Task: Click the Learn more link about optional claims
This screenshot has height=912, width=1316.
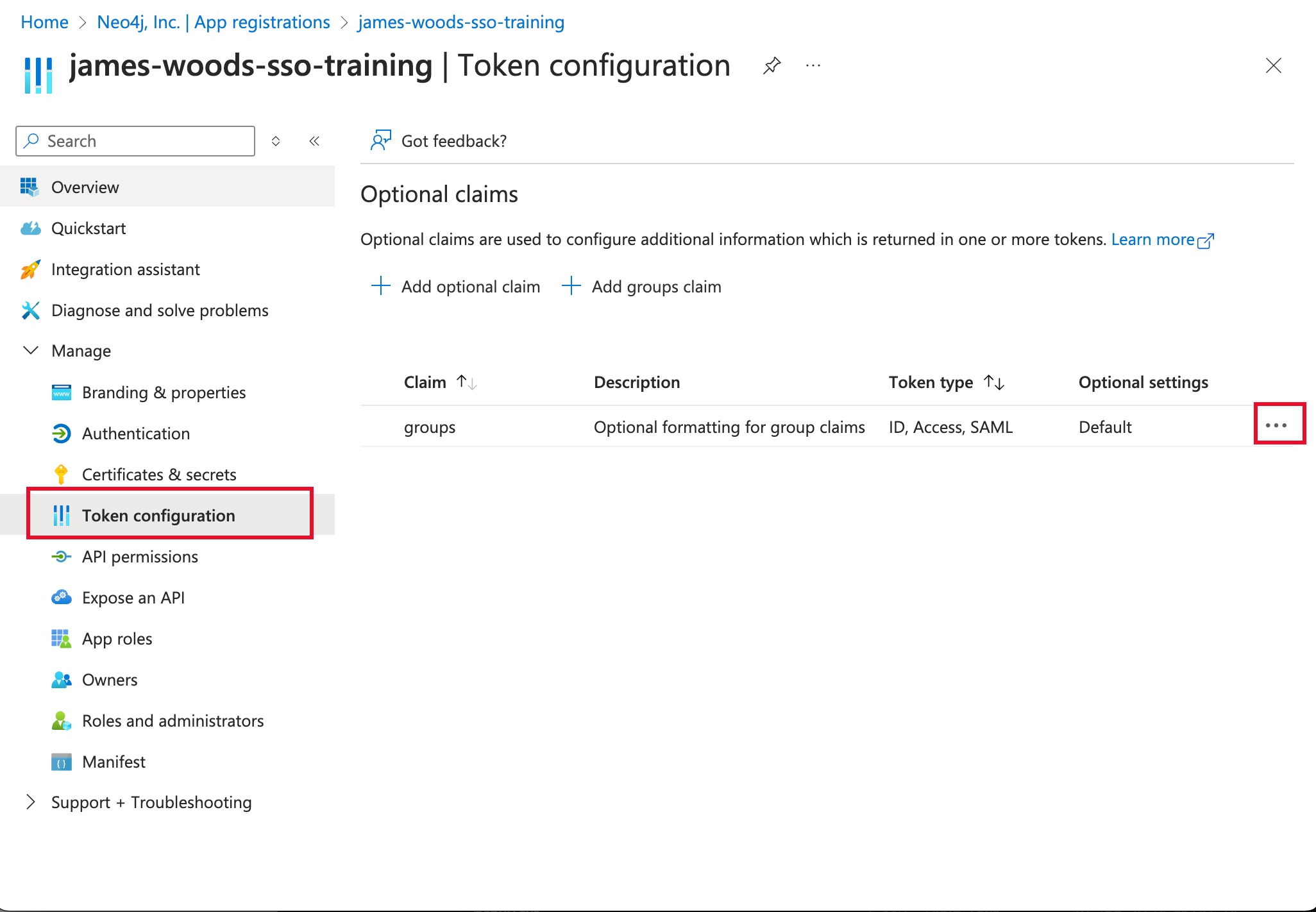Action: (1154, 239)
